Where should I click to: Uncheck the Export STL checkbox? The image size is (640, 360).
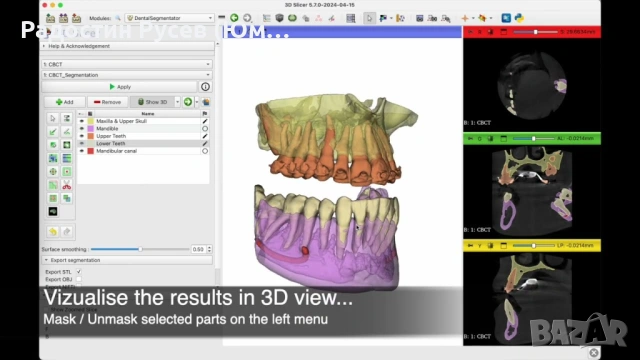pos(78,271)
